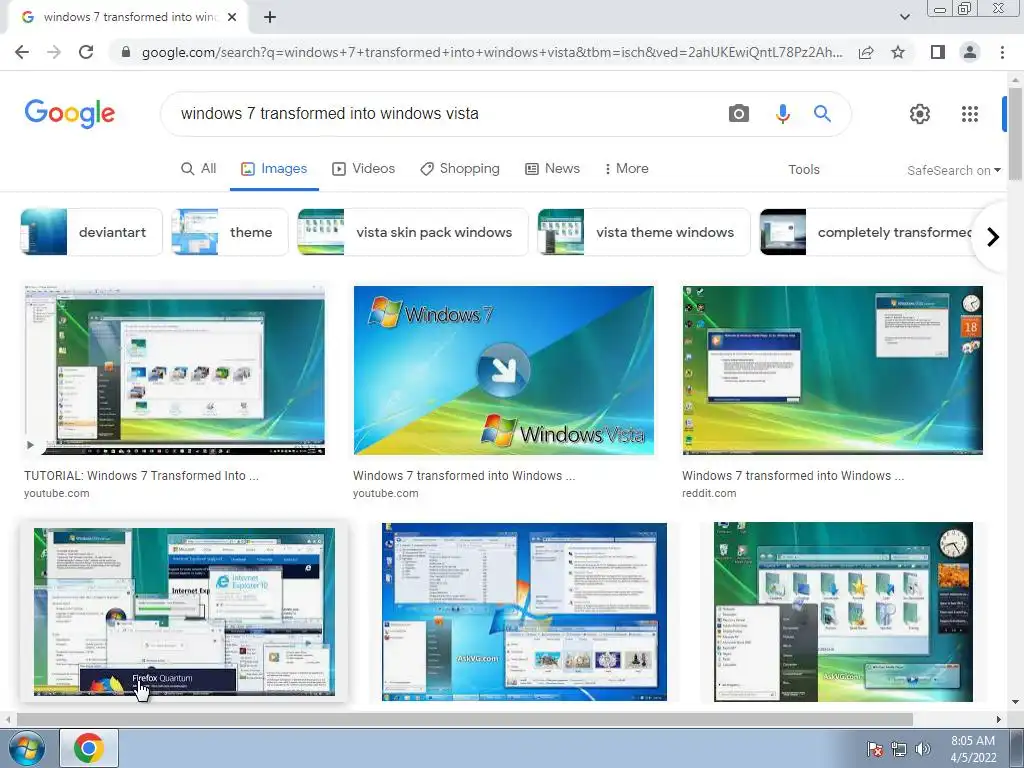Screen dimensions: 1024x768
Task: Share this page via address bar icon
Action: pyautogui.click(x=866, y=52)
